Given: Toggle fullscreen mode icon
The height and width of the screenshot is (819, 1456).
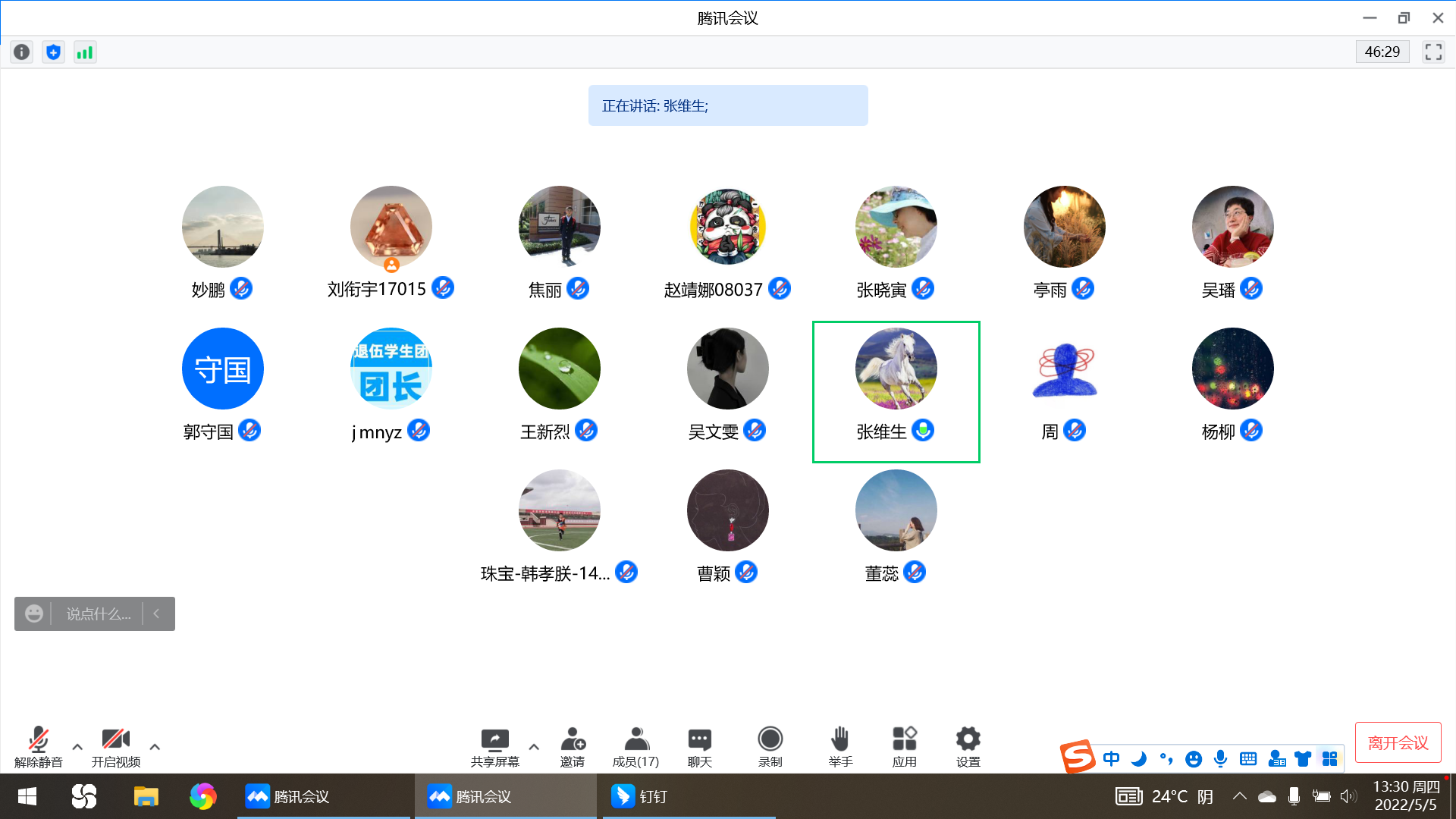Looking at the screenshot, I should coord(1432,52).
